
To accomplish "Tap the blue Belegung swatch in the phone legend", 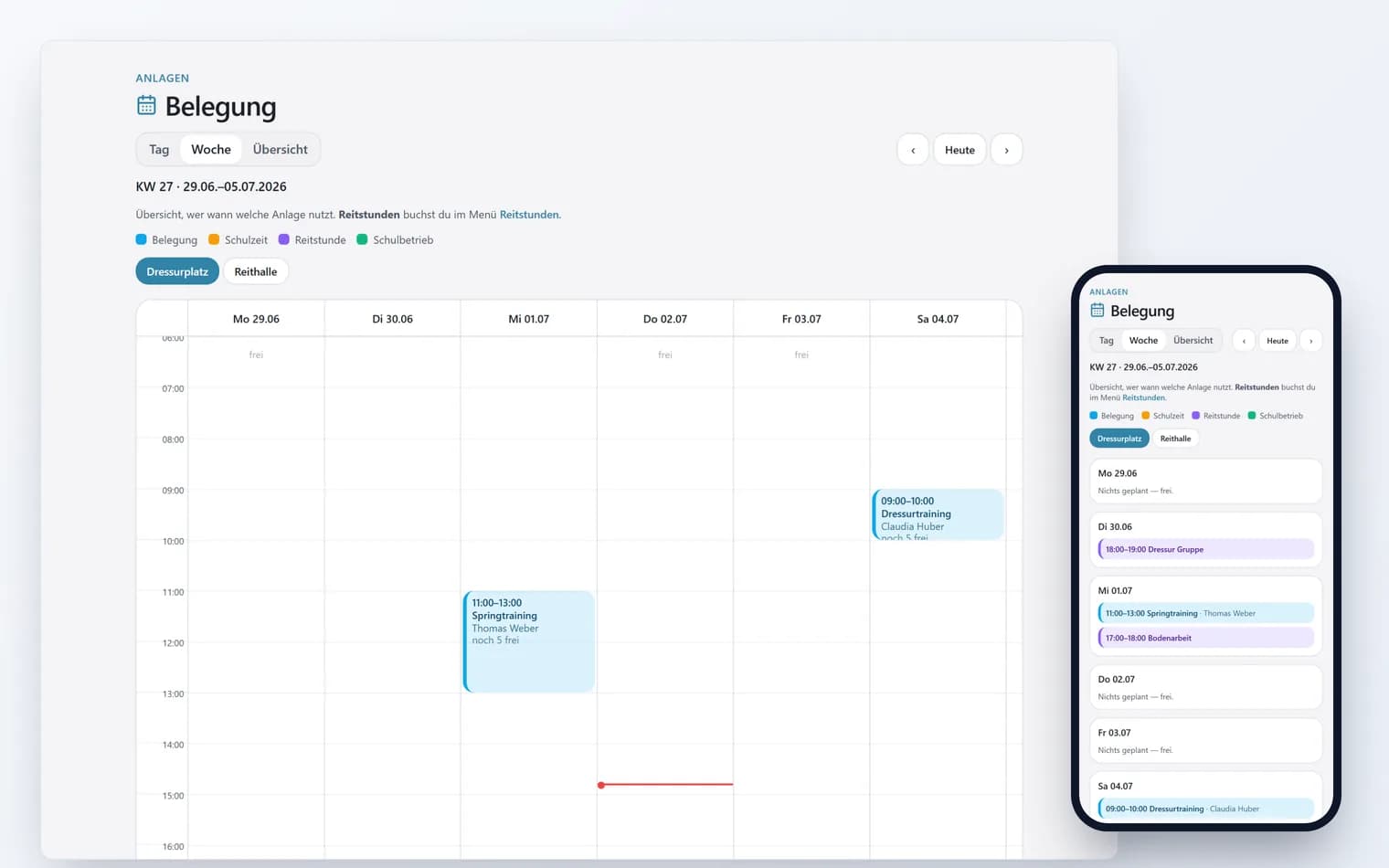I will click(1094, 416).
